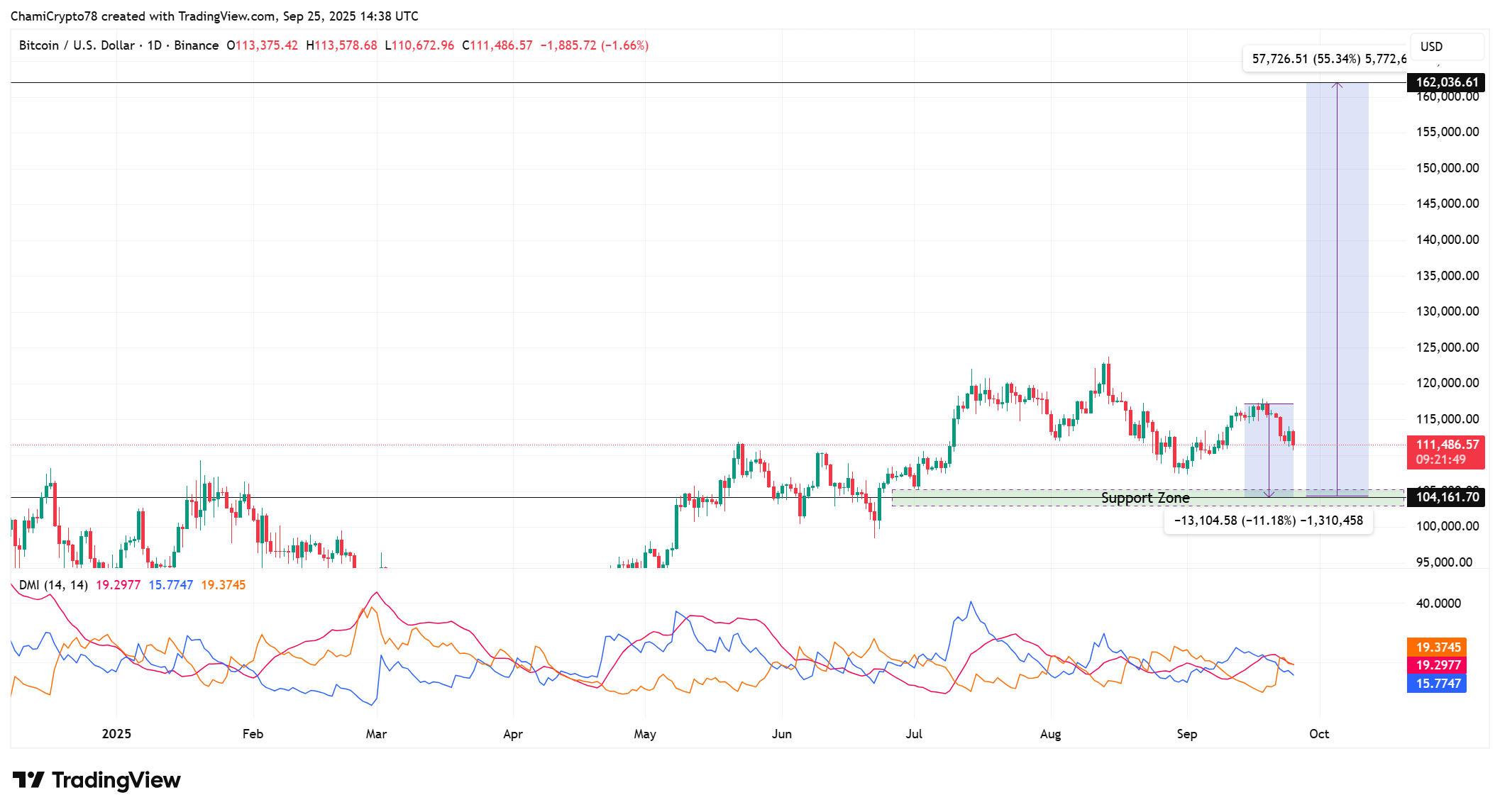Image resolution: width=1500 pixels, height=812 pixels.
Task: Click the upward arrowhead at the 162,036 target
Action: click(x=1337, y=86)
